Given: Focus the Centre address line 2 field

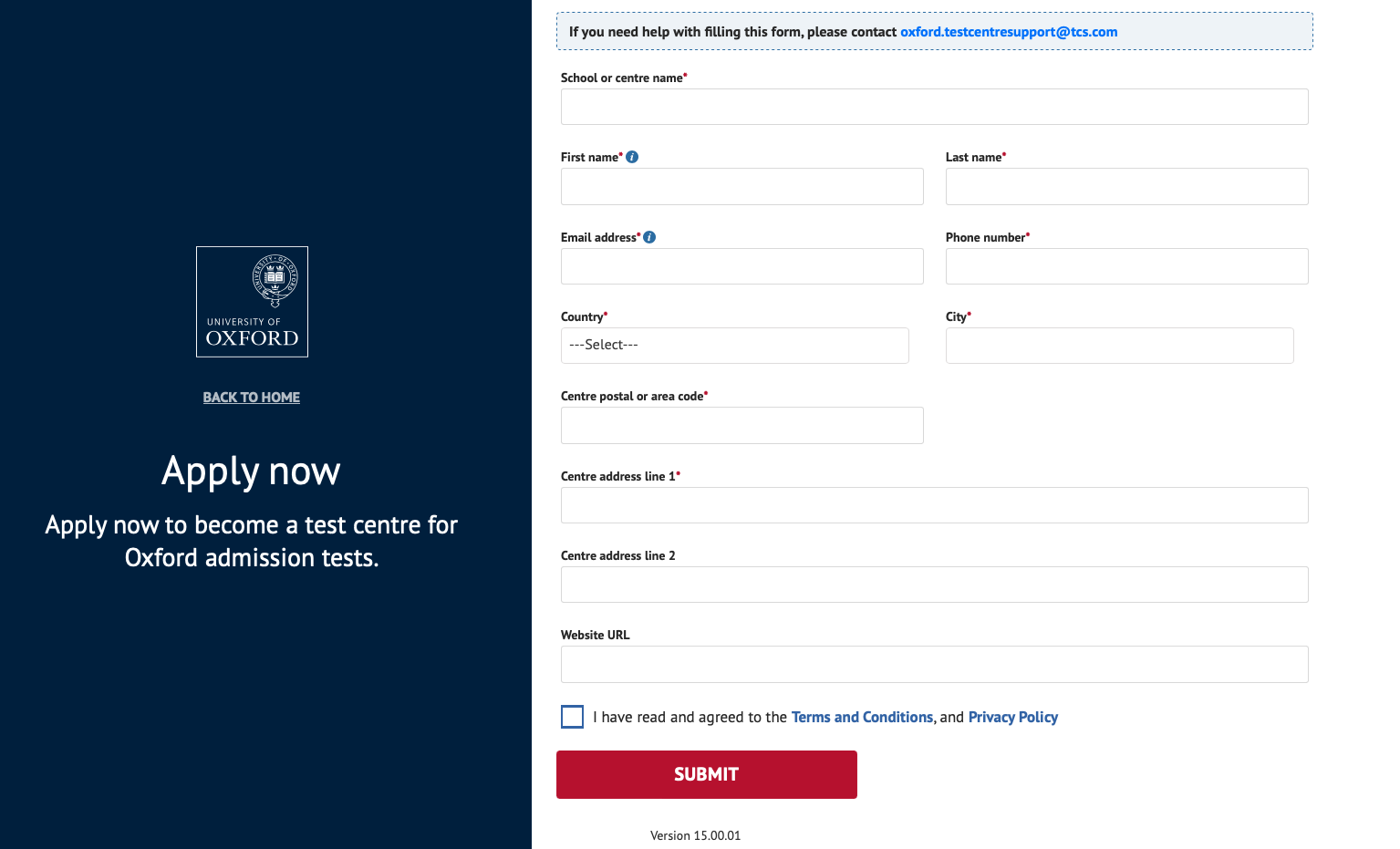Looking at the screenshot, I should (934, 585).
